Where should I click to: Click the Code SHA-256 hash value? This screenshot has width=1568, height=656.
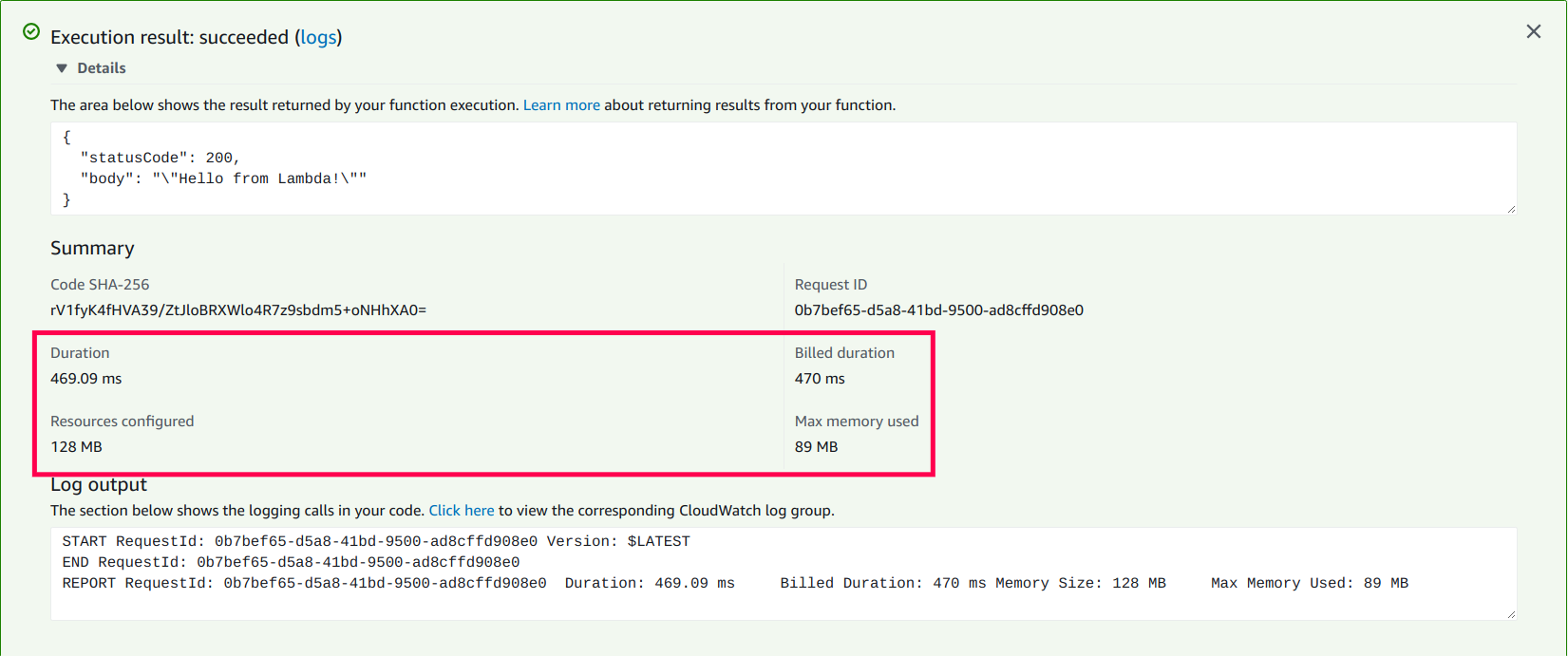(x=238, y=310)
